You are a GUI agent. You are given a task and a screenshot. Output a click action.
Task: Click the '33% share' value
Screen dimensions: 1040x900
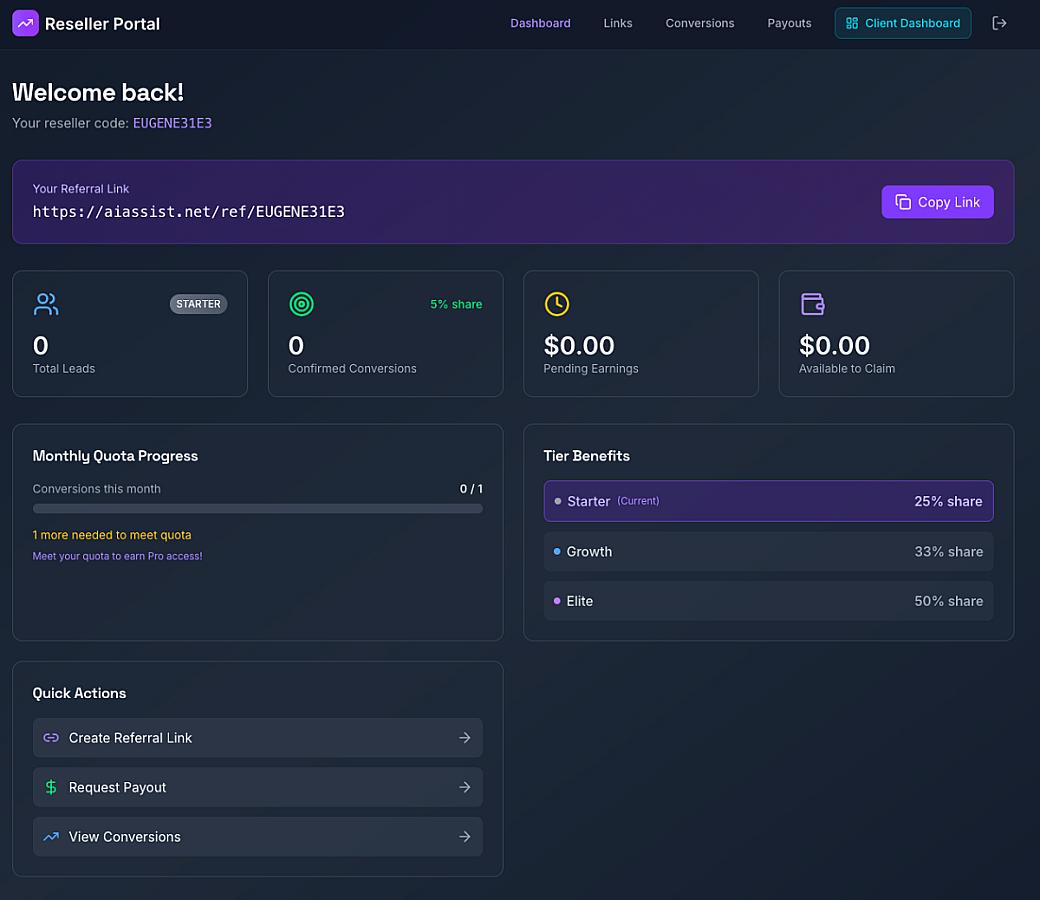[x=948, y=552]
